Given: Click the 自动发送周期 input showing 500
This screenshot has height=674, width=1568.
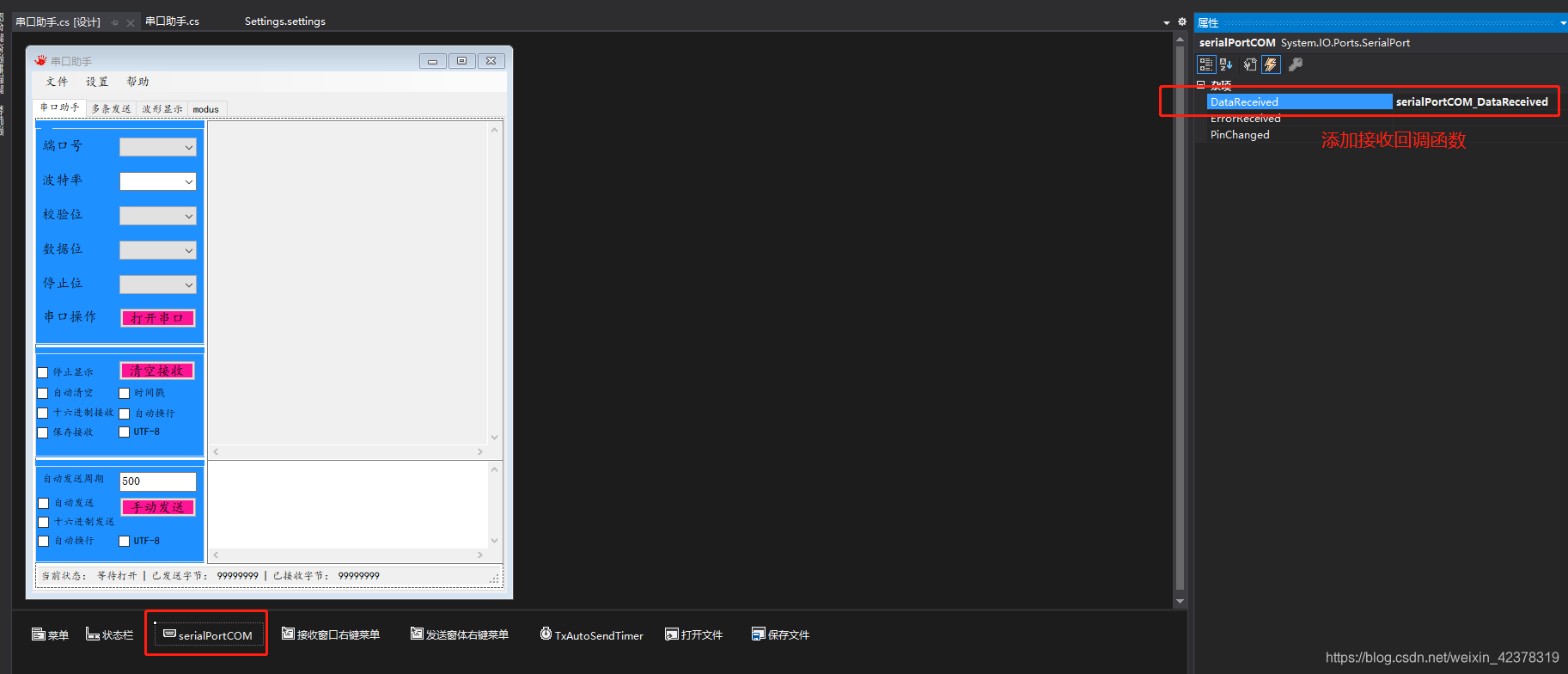Looking at the screenshot, I should pyautogui.click(x=158, y=481).
